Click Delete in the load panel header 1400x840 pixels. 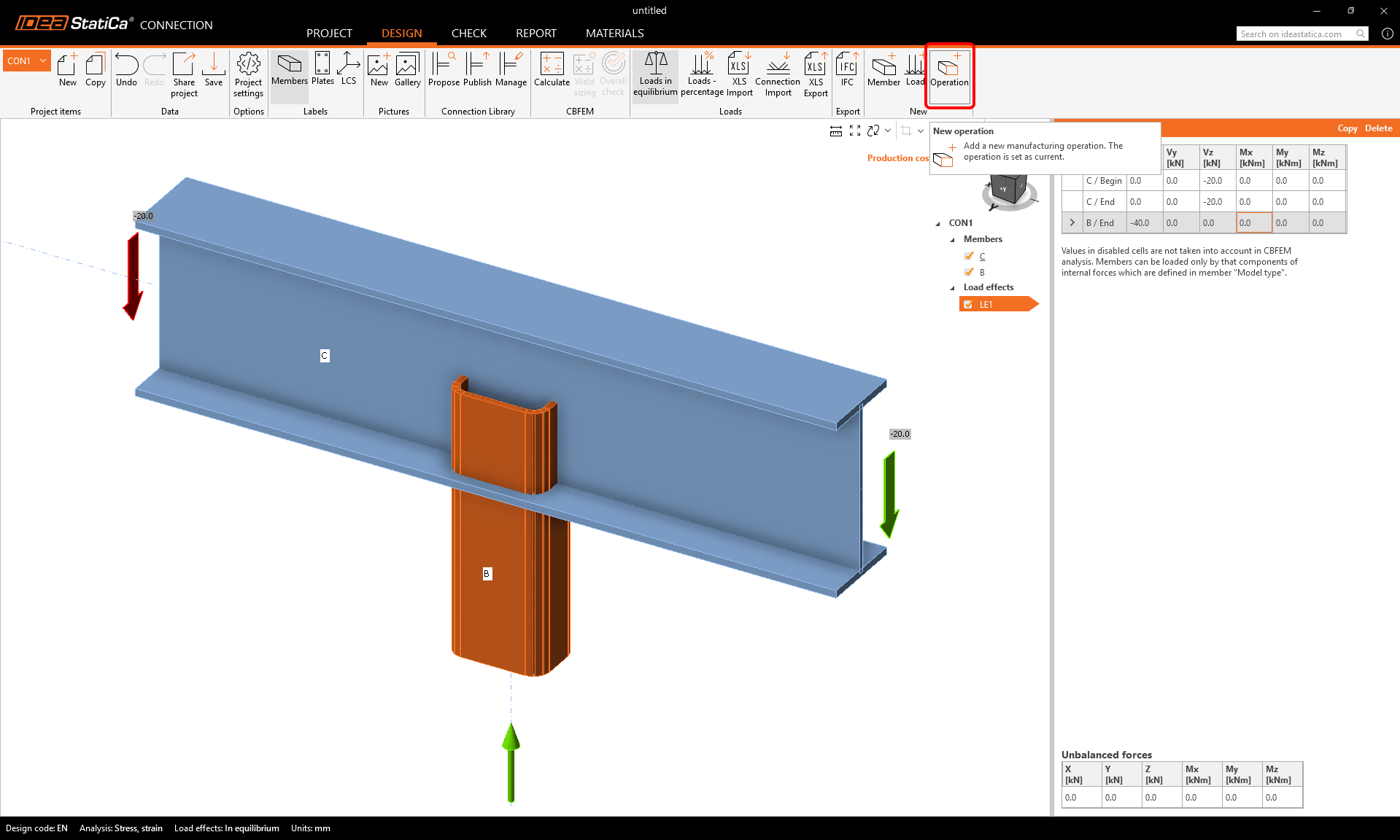(1378, 128)
